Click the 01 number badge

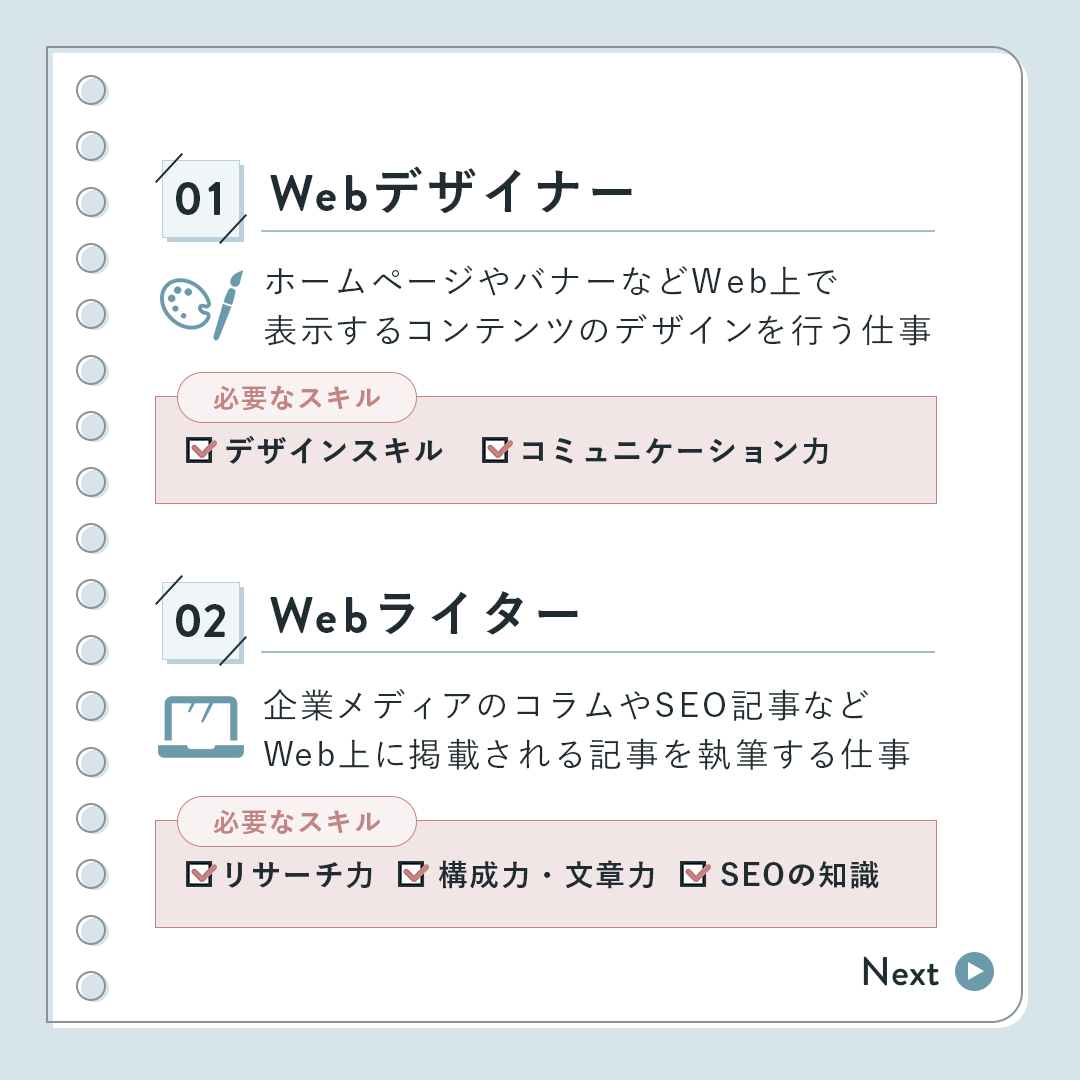click(x=201, y=199)
